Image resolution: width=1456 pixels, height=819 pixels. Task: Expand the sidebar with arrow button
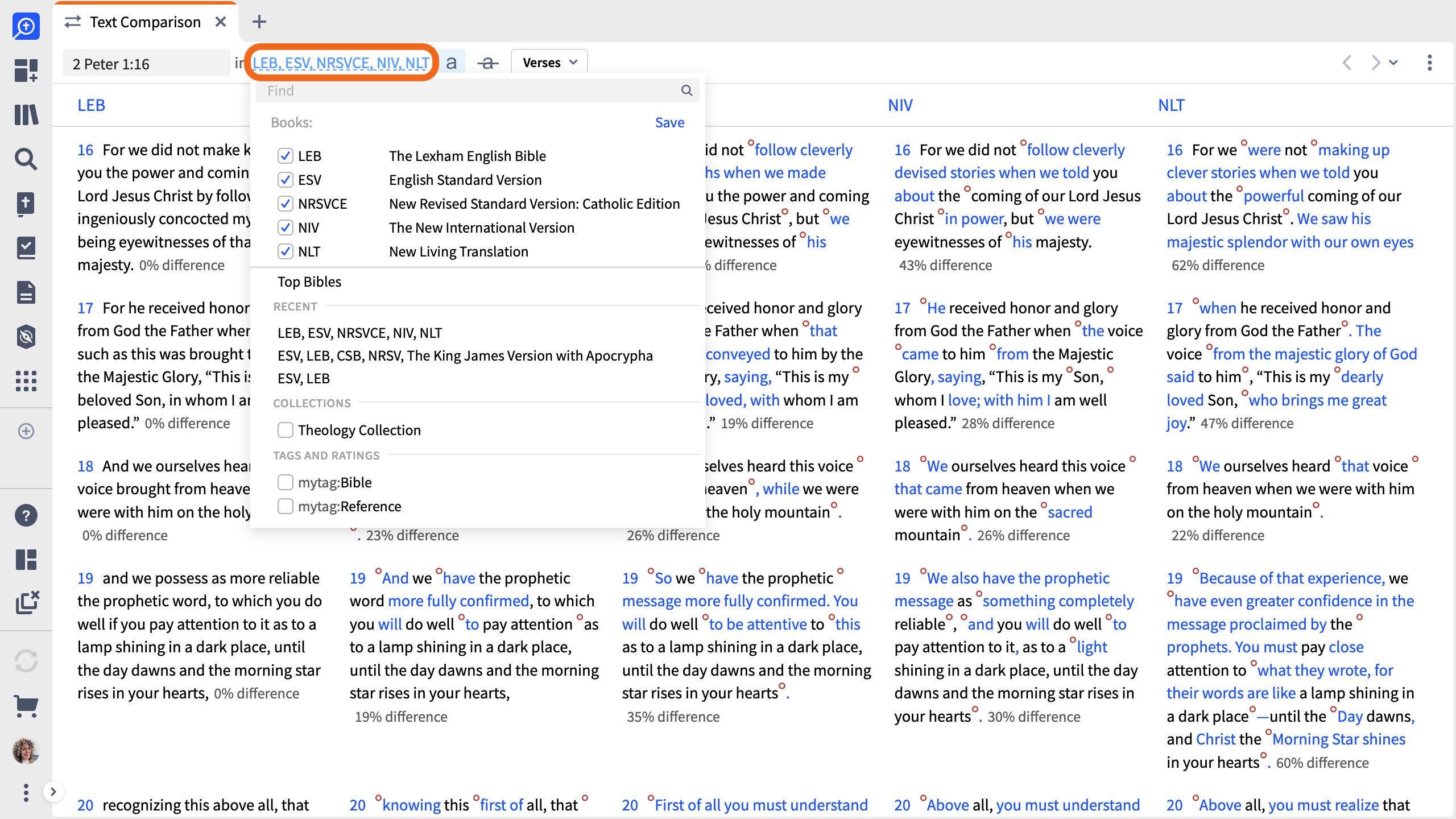[53, 792]
